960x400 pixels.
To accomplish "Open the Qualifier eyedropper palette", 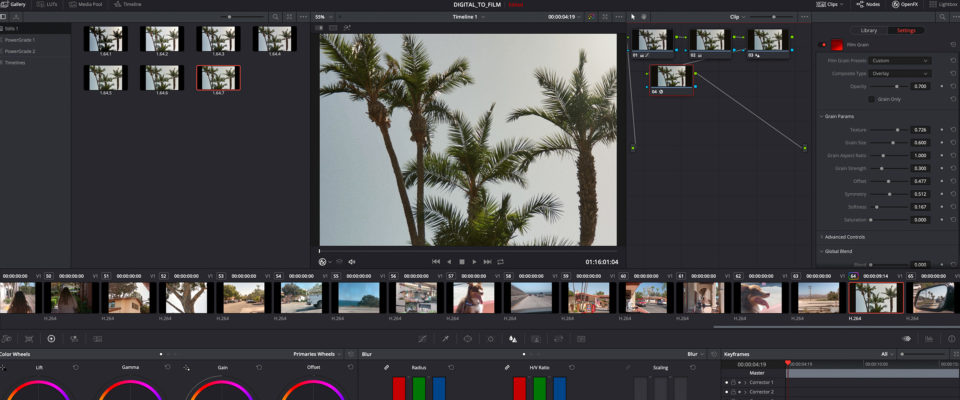I will pyautogui.click(x=445, y=339).
